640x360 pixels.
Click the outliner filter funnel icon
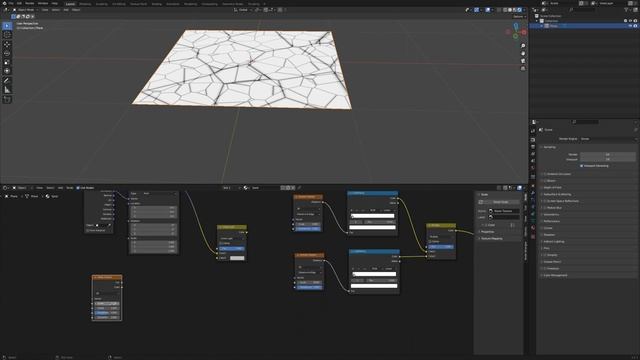627,10
